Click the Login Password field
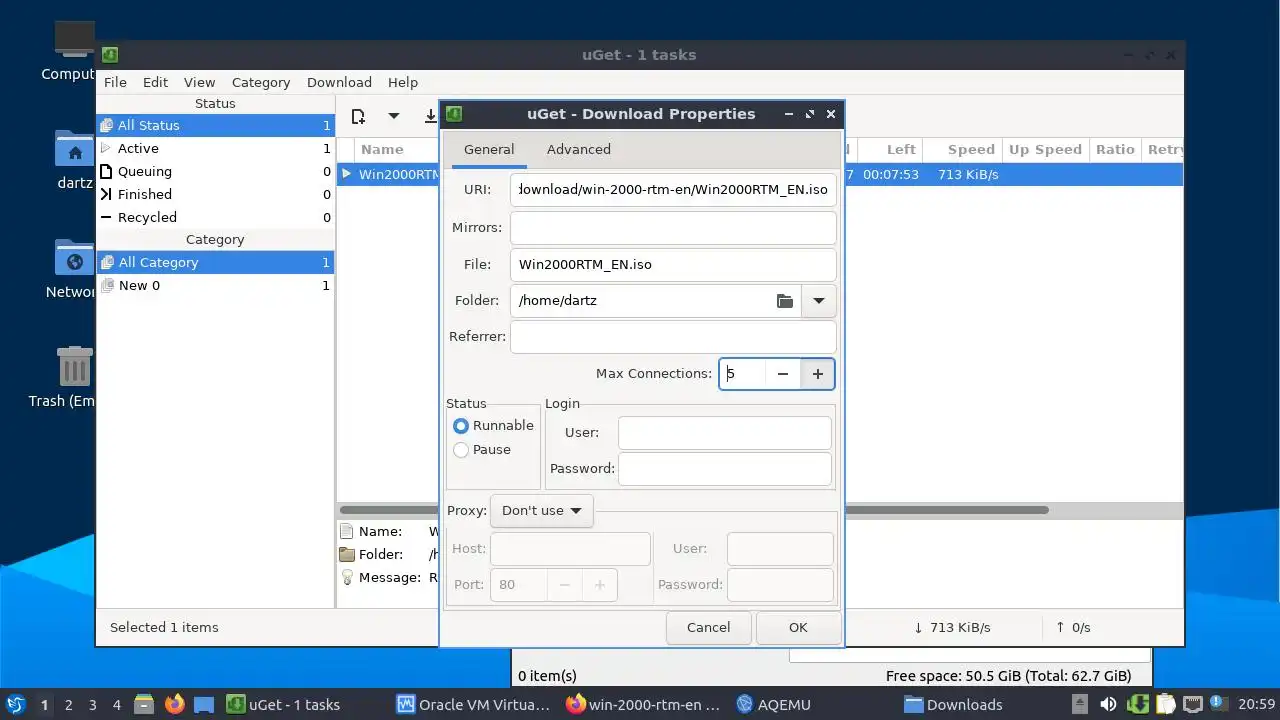 click(x=725, y=469)
